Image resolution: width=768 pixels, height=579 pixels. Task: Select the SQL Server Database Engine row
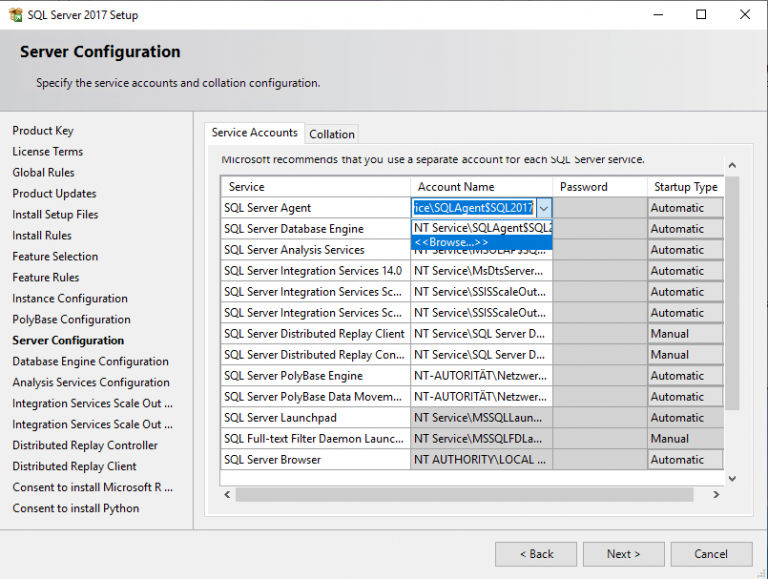(x=315, y=229)
